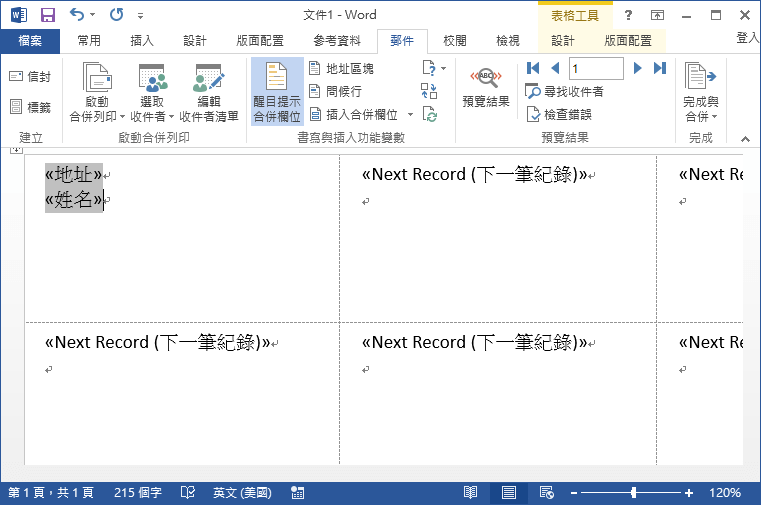Go to the next record arrow
The height and width of the screenshot is (505, 761).
point(637,69)
